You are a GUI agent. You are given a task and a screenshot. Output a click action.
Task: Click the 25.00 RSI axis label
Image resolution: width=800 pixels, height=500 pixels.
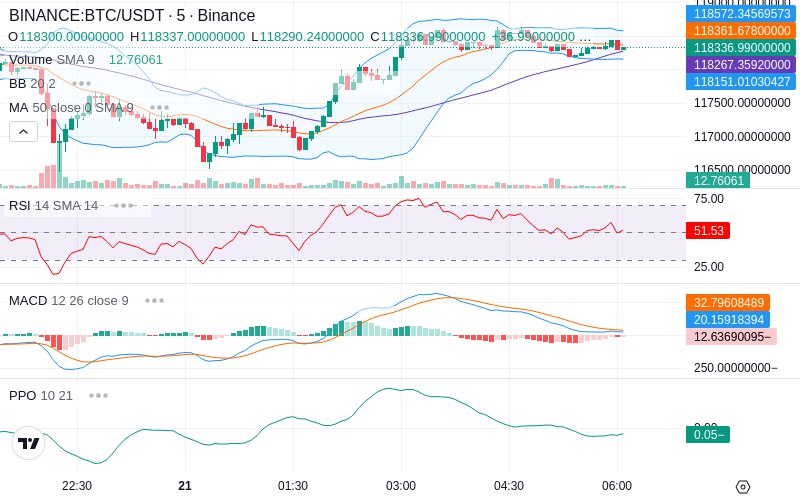tap(709, 266)
